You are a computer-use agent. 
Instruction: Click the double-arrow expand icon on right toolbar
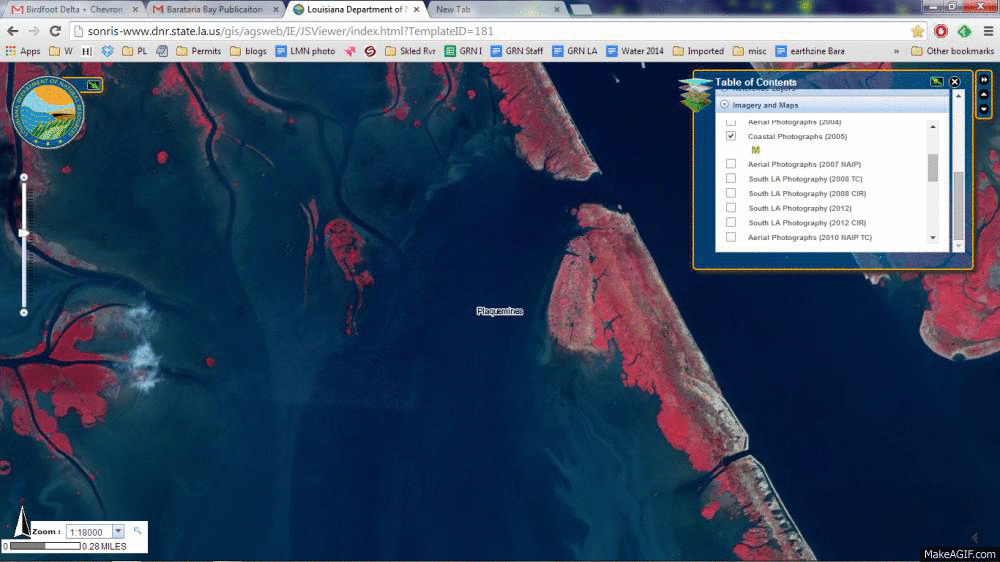tap(984, 79)
